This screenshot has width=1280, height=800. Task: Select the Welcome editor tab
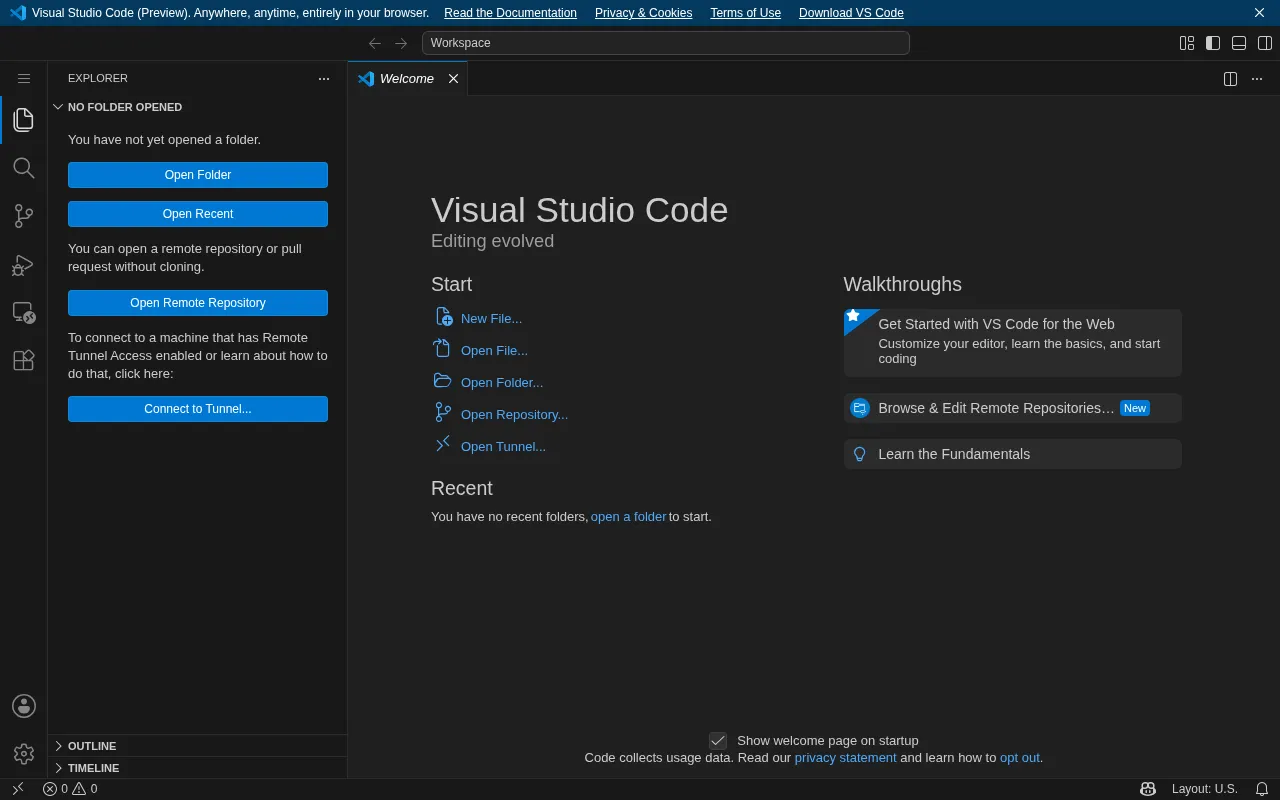[x=408, y=79]
